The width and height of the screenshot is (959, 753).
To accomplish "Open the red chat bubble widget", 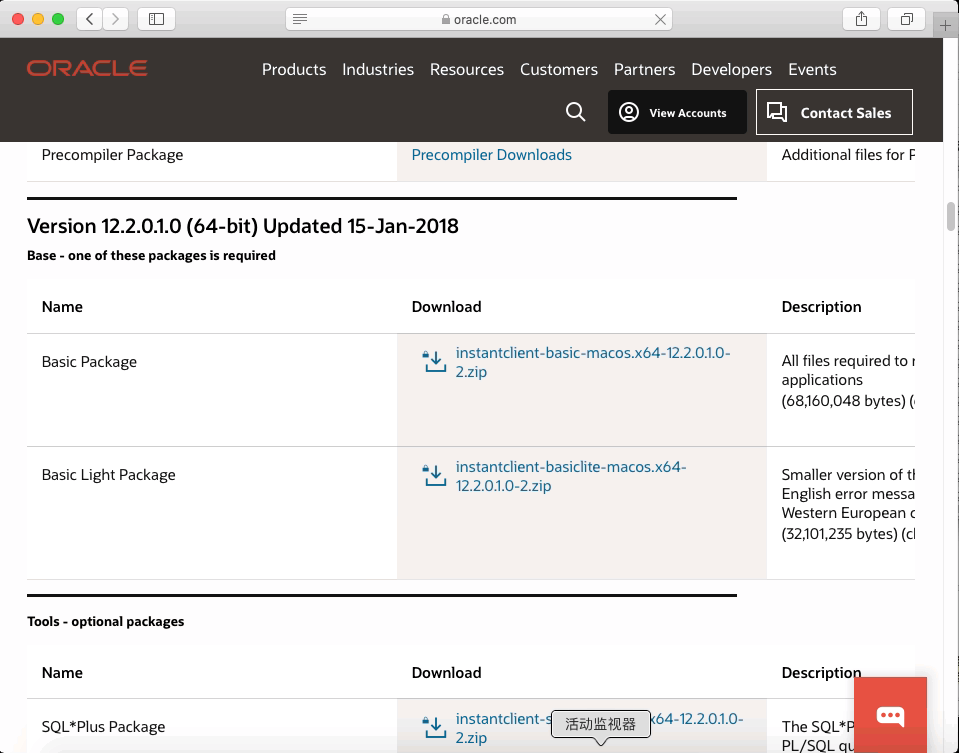I will pyautogui.click(x=890, y=715).
